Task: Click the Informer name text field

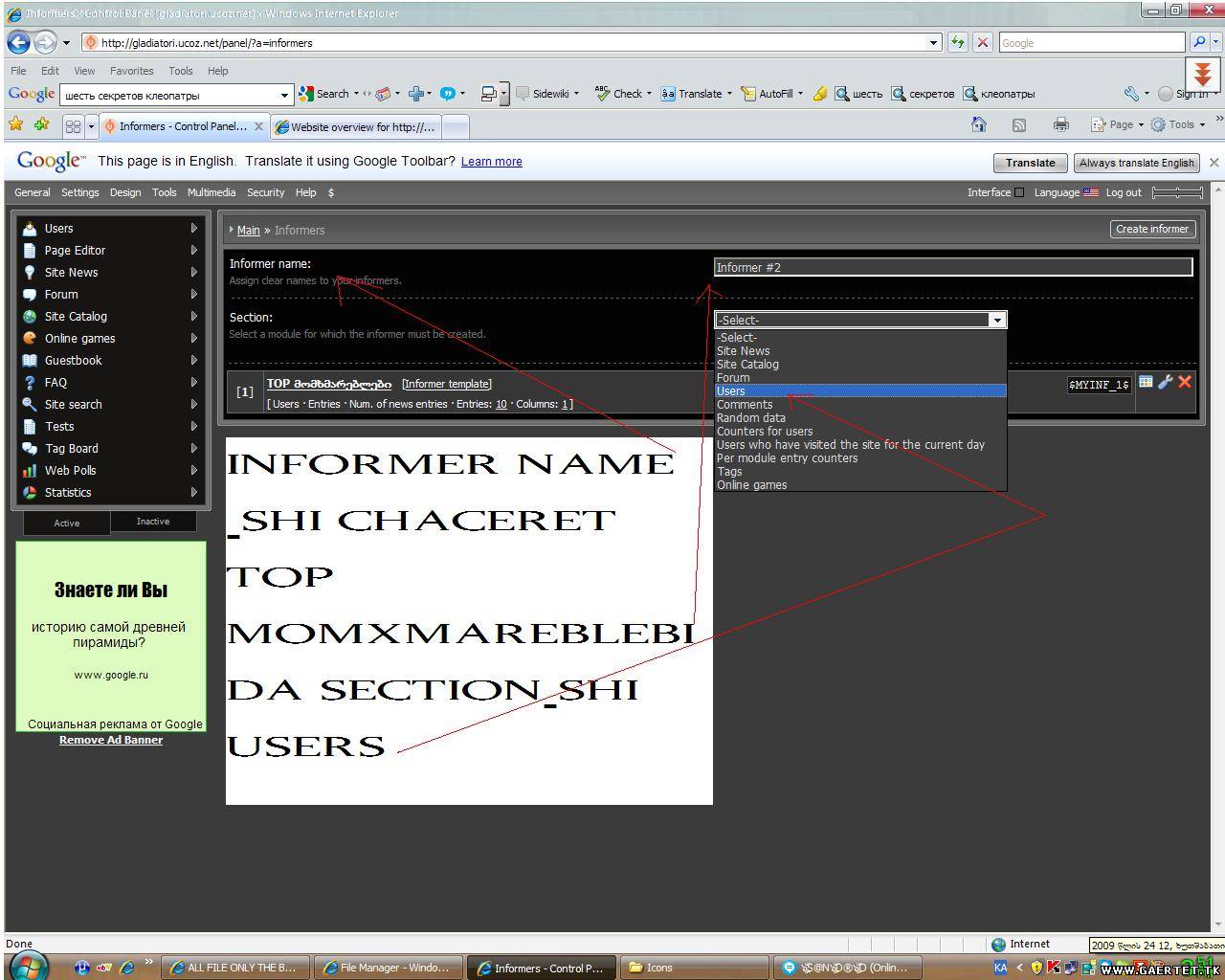Action: (952, 267)
